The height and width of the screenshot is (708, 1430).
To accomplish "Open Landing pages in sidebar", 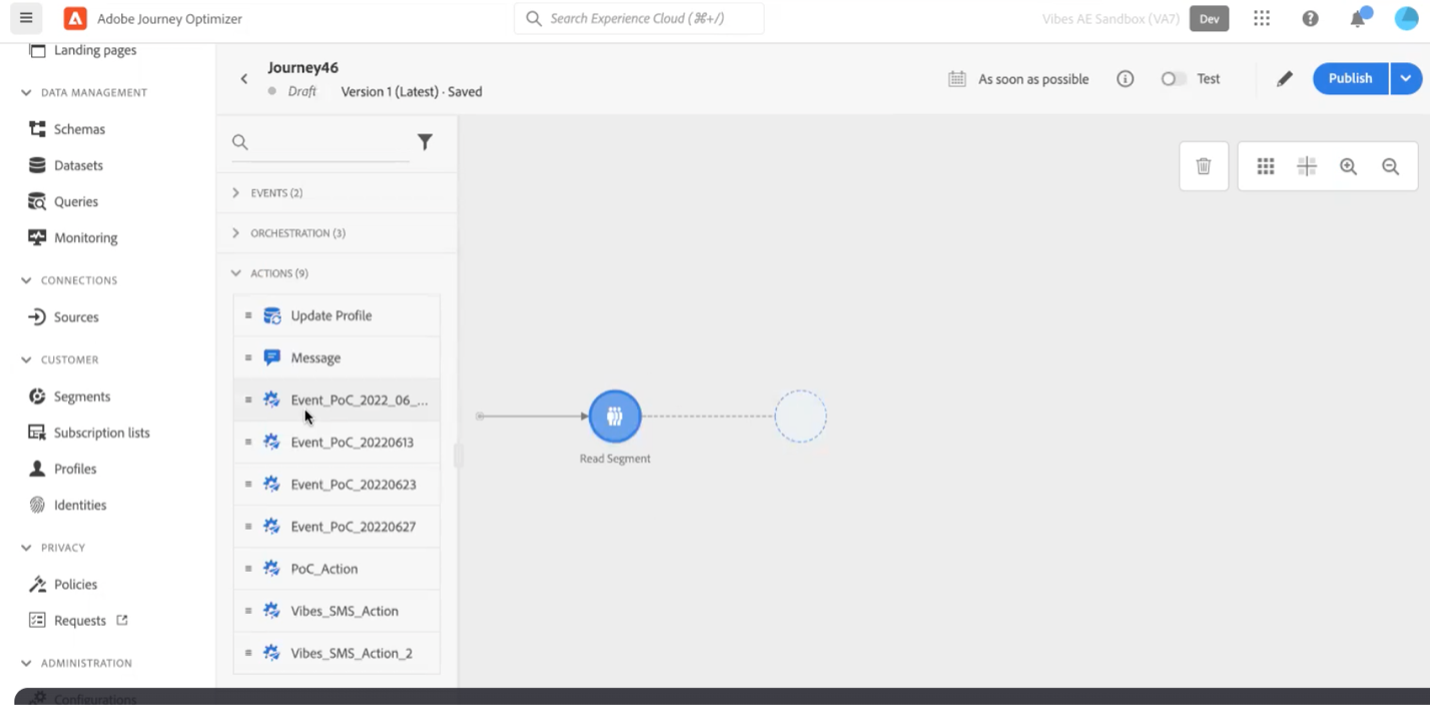I will tap(95, 50).
